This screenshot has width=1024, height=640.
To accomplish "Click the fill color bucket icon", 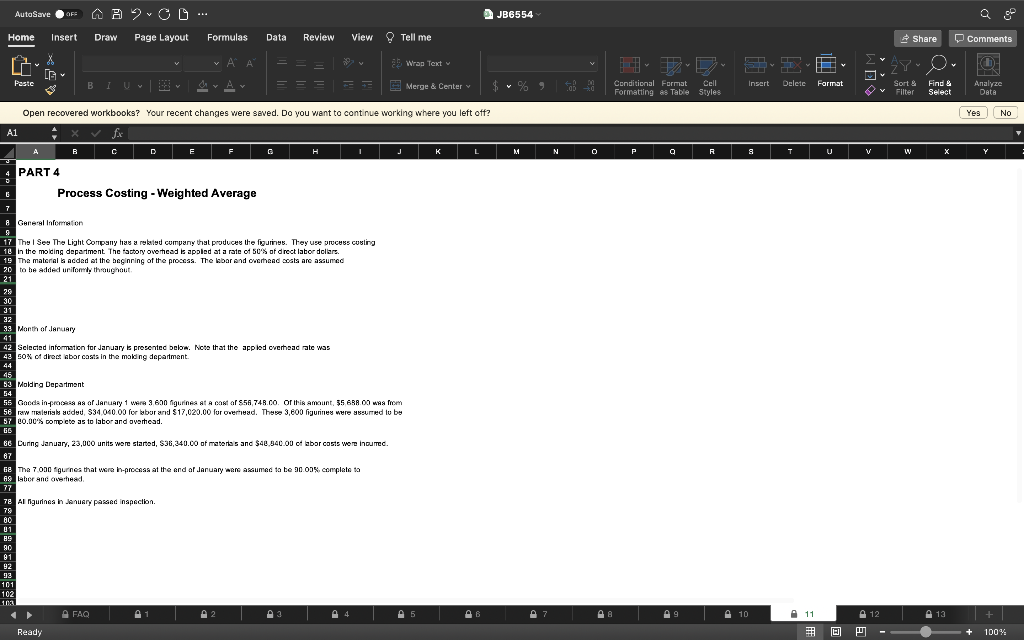I will click(x=202, y=86).
